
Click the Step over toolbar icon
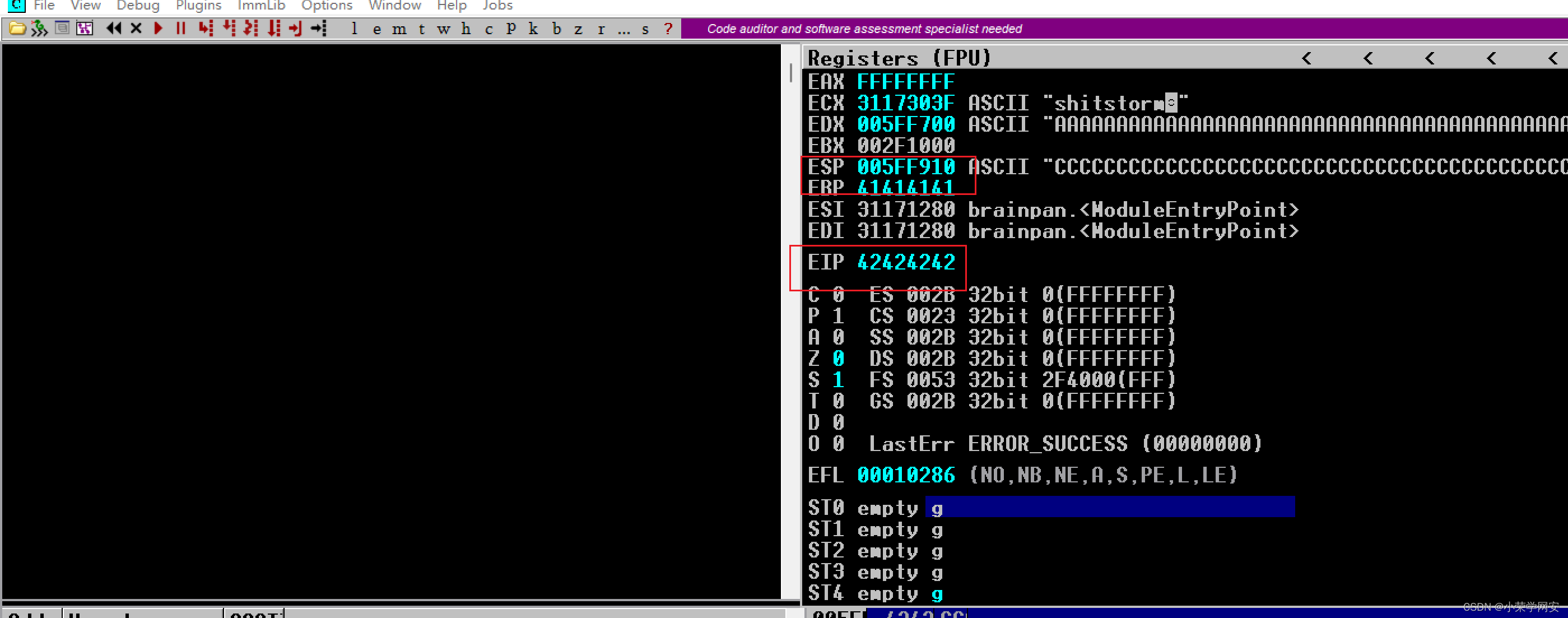coord(229,28)
